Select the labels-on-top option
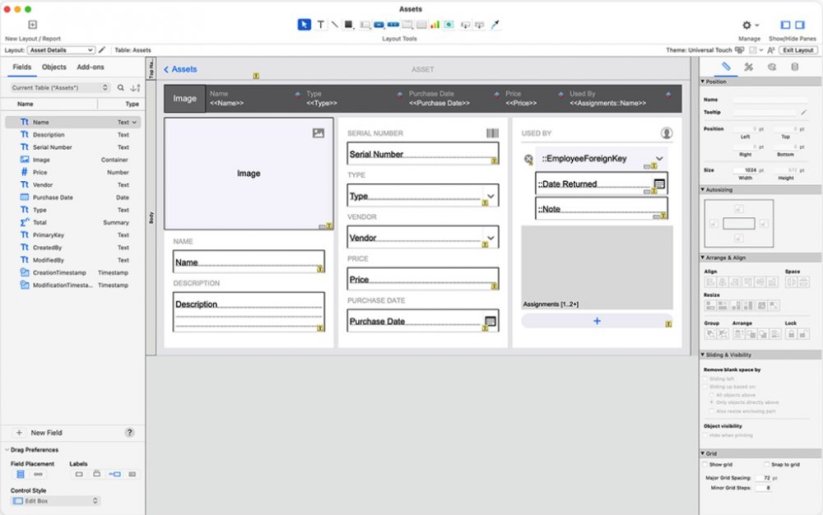Viewport: 823px width, 515px height. [x=97, y=474]
